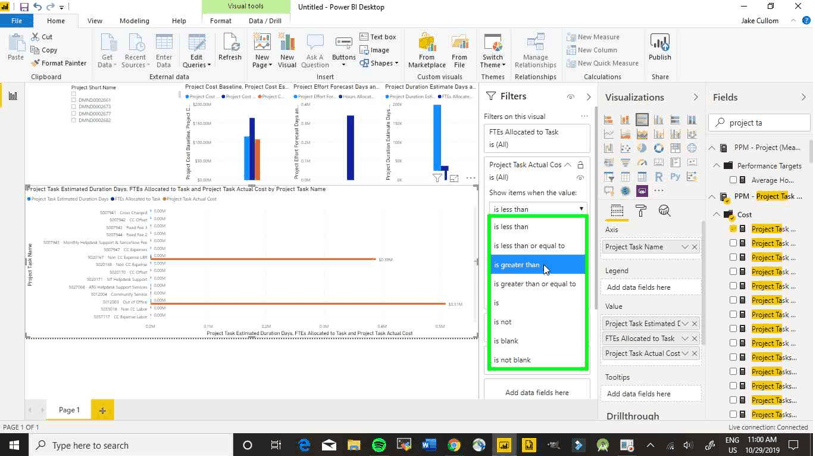
Task: Select the funnel visualization
Action: point(625,163)
